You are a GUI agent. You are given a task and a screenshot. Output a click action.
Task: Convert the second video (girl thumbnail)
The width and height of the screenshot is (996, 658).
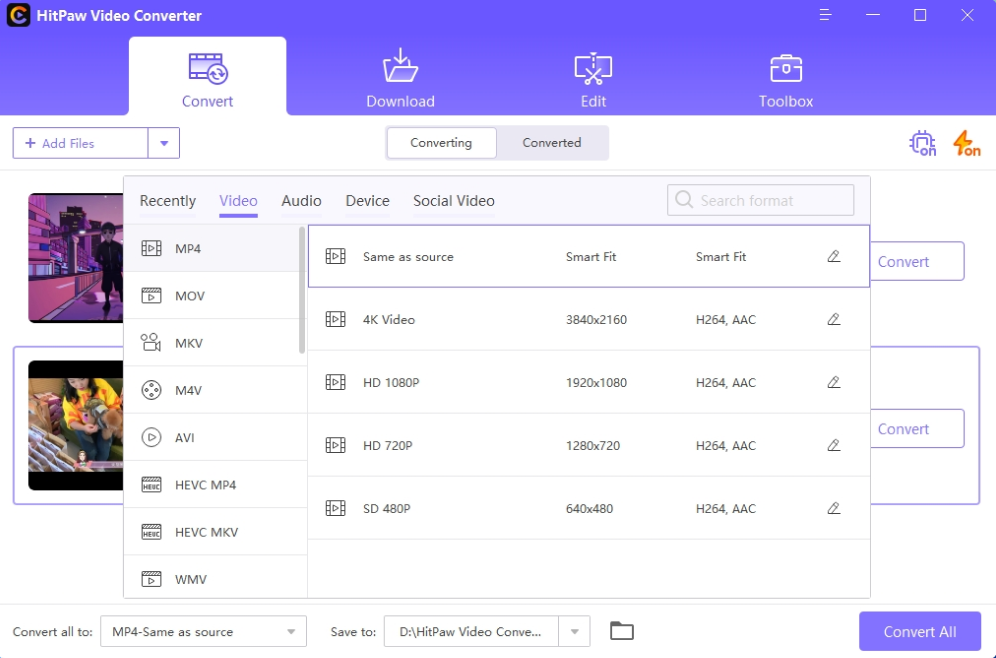pyautogui.click(x=917, y=429)
